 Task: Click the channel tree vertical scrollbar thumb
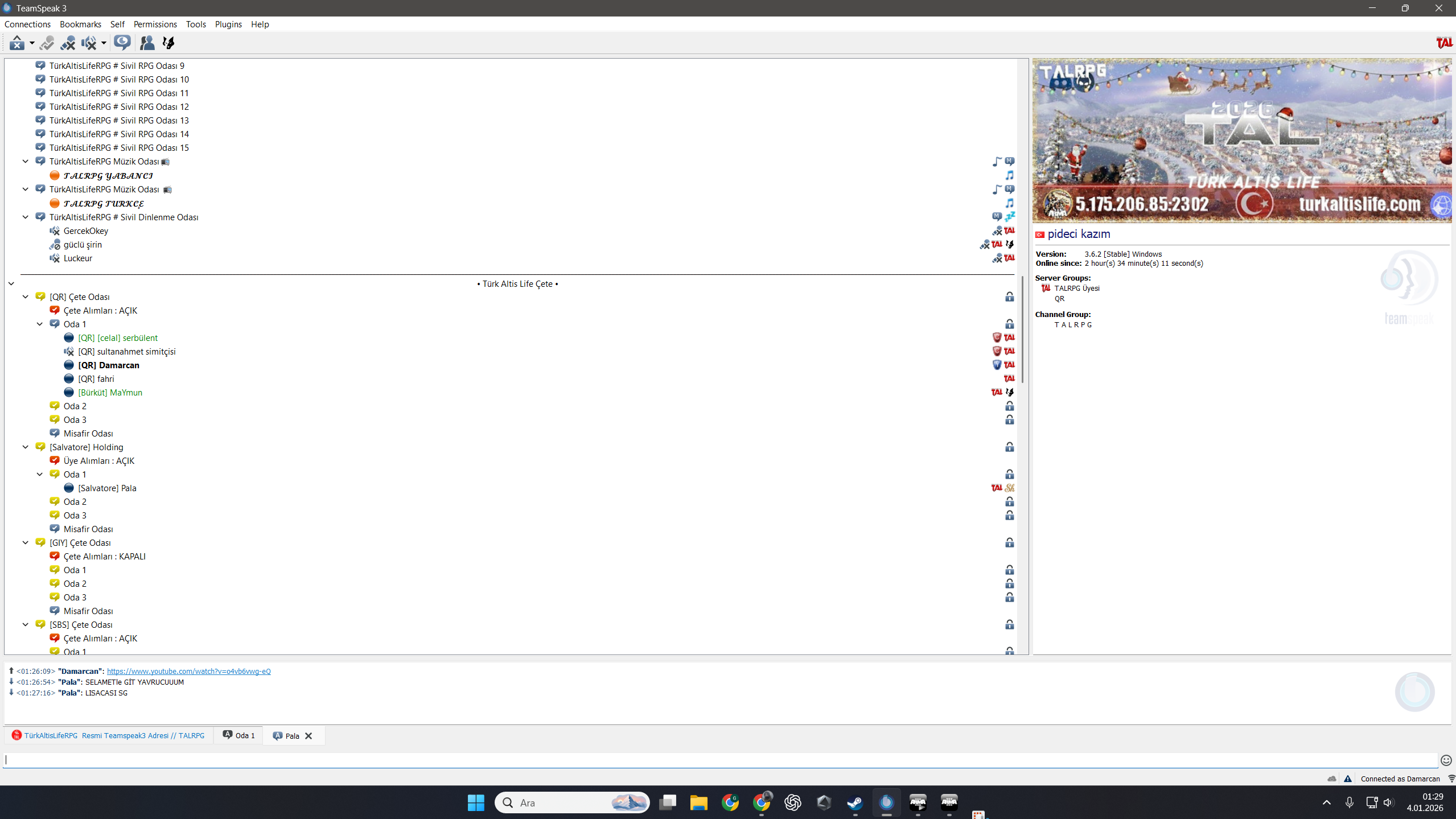[1023, 330]
